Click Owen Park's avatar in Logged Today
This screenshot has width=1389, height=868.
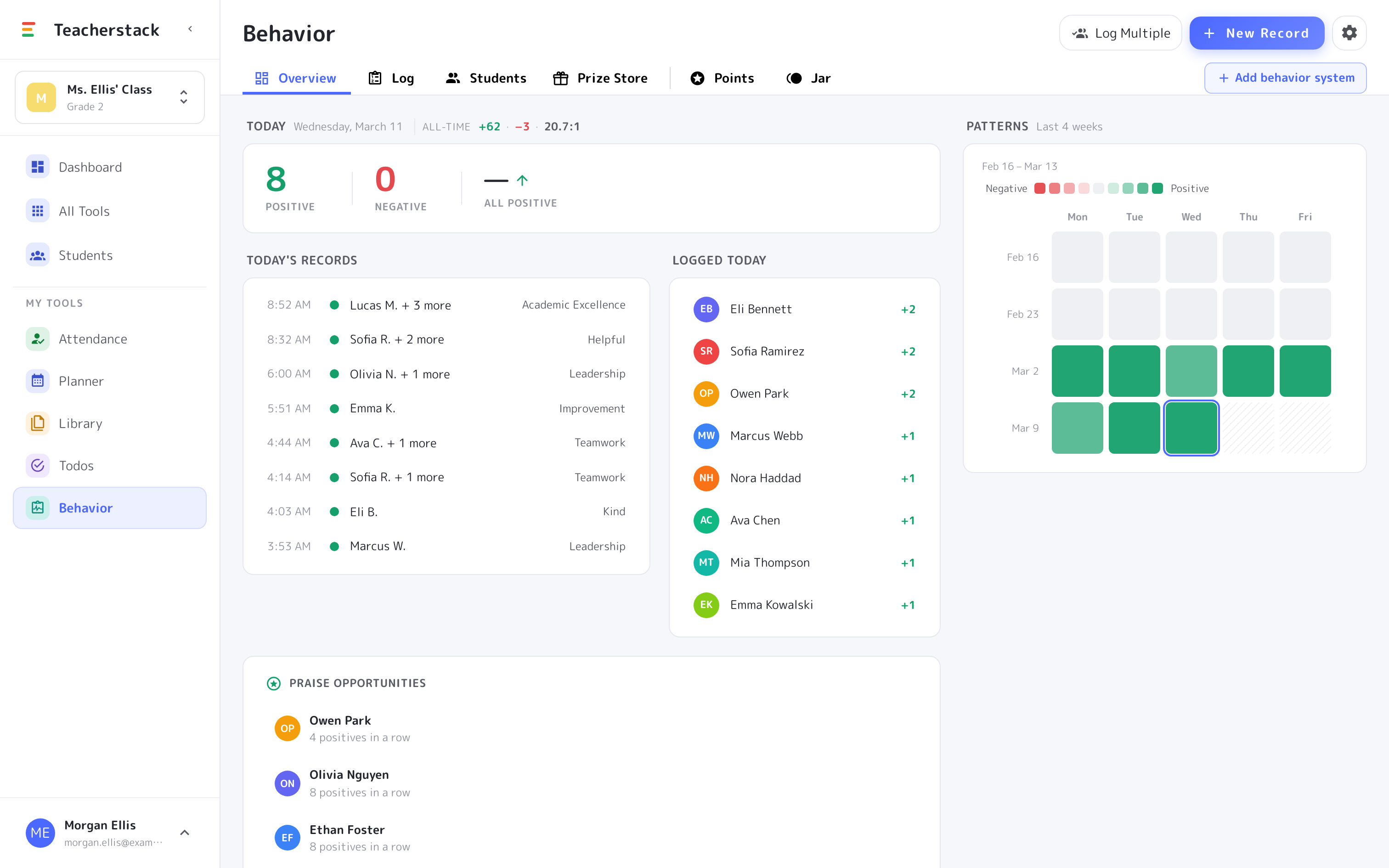[x=706, y=394]
